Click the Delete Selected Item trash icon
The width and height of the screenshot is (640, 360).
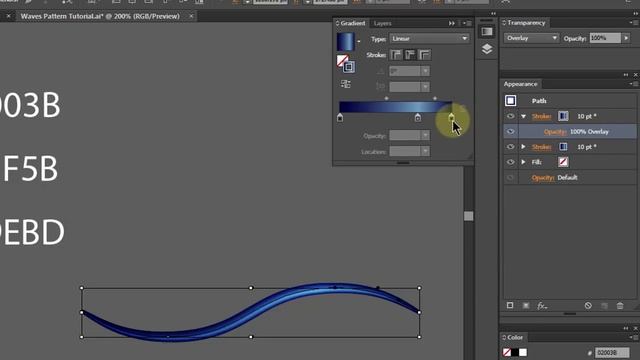coord(620,305)
